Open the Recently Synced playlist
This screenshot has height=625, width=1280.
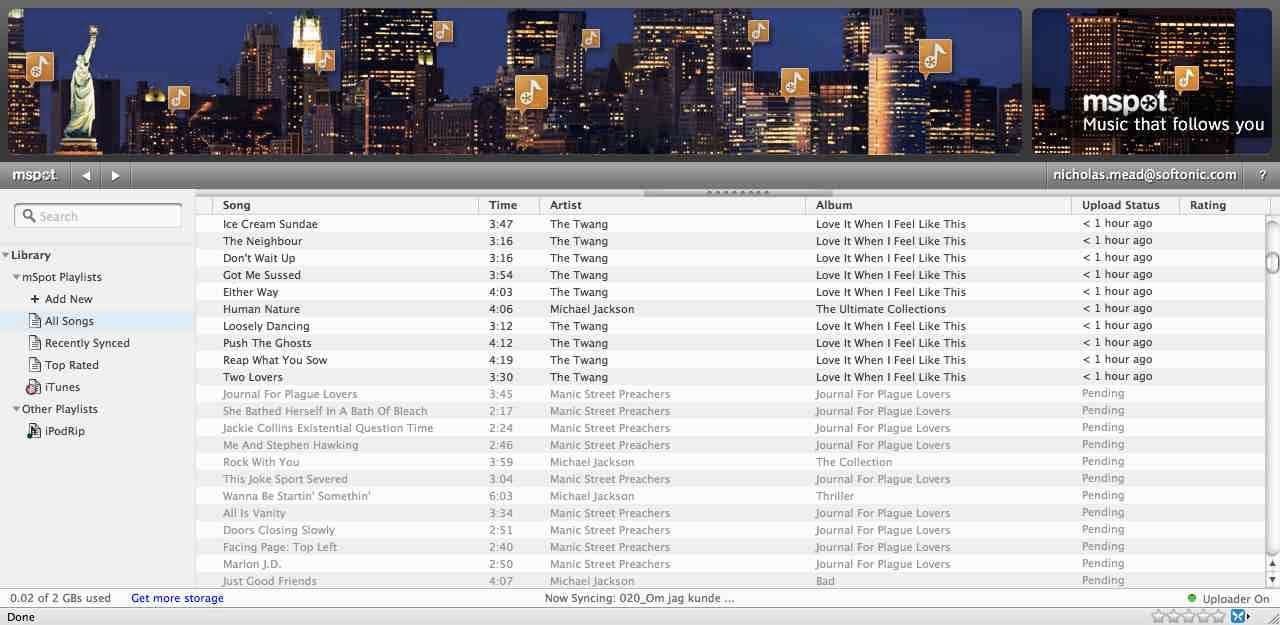point(87,343)
